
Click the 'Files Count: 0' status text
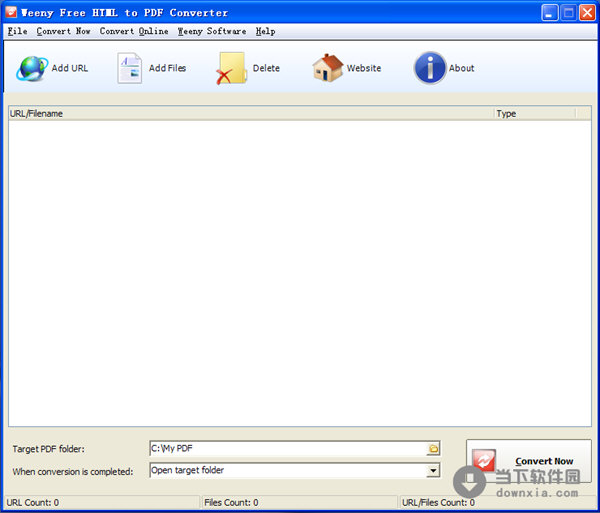tap(231, 502)
